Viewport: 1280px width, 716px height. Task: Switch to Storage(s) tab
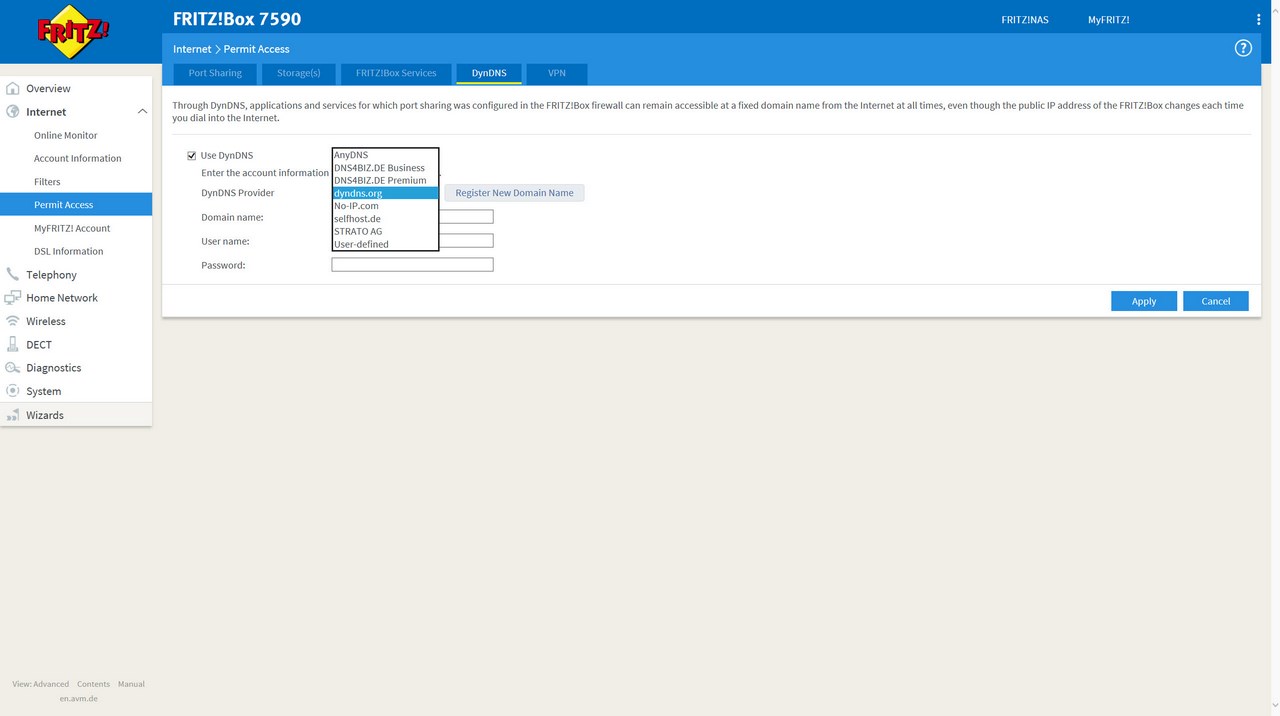(x=299, y=73)
